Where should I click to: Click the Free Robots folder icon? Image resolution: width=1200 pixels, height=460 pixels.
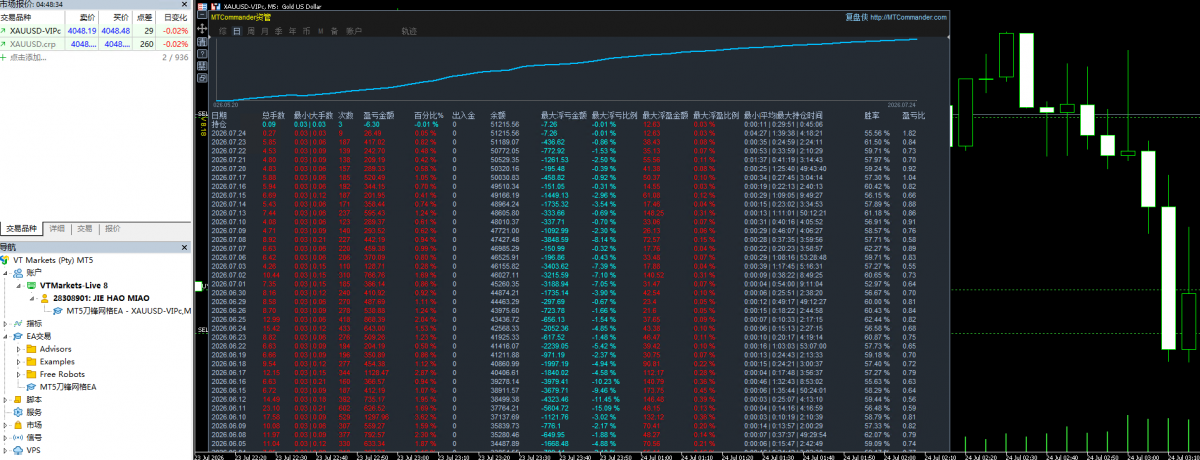[31, 374]
